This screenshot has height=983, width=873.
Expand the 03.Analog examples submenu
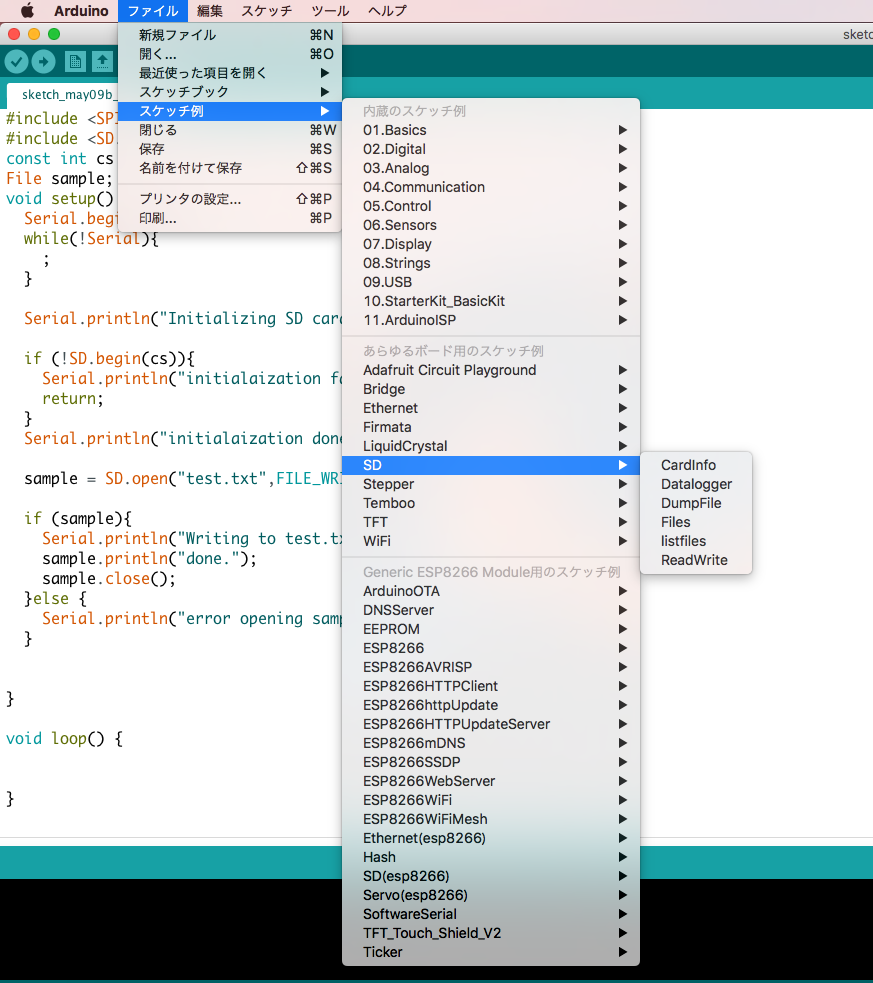pyautogui.click(x=491, y=168)
